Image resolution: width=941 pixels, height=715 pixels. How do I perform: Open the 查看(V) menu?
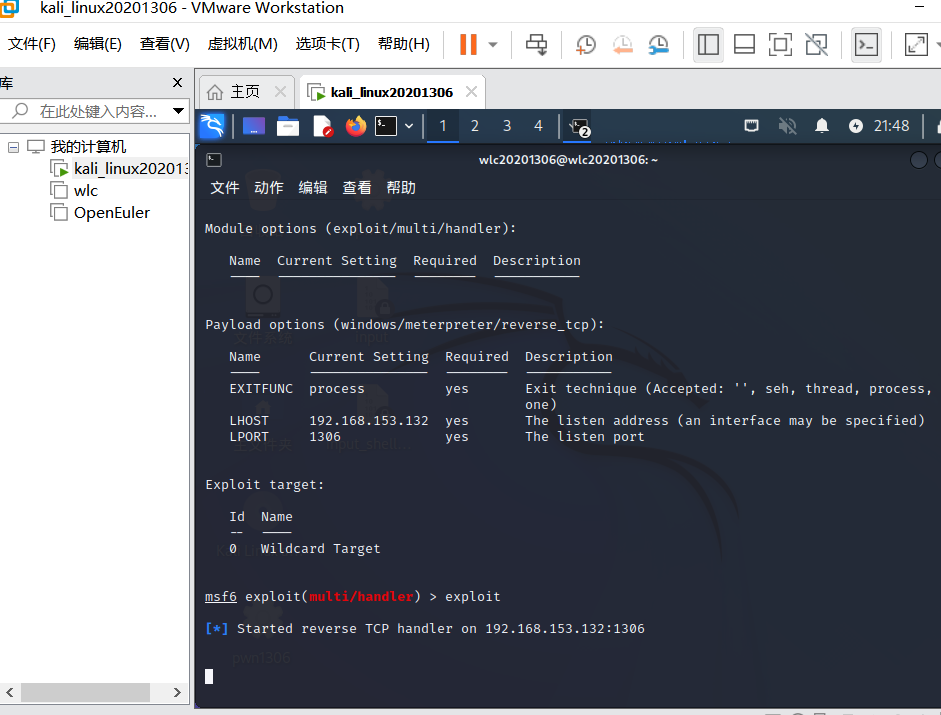(x=164, y=44)
